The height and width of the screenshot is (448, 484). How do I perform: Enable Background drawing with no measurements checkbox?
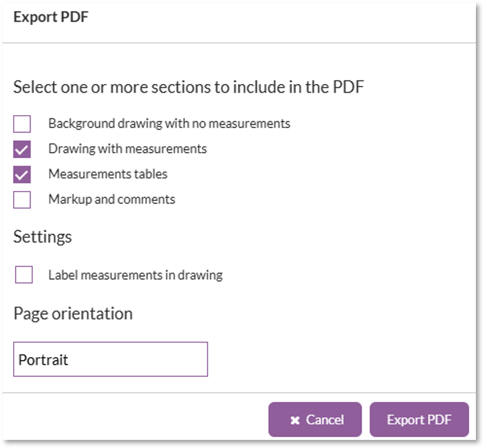[22, 124]
